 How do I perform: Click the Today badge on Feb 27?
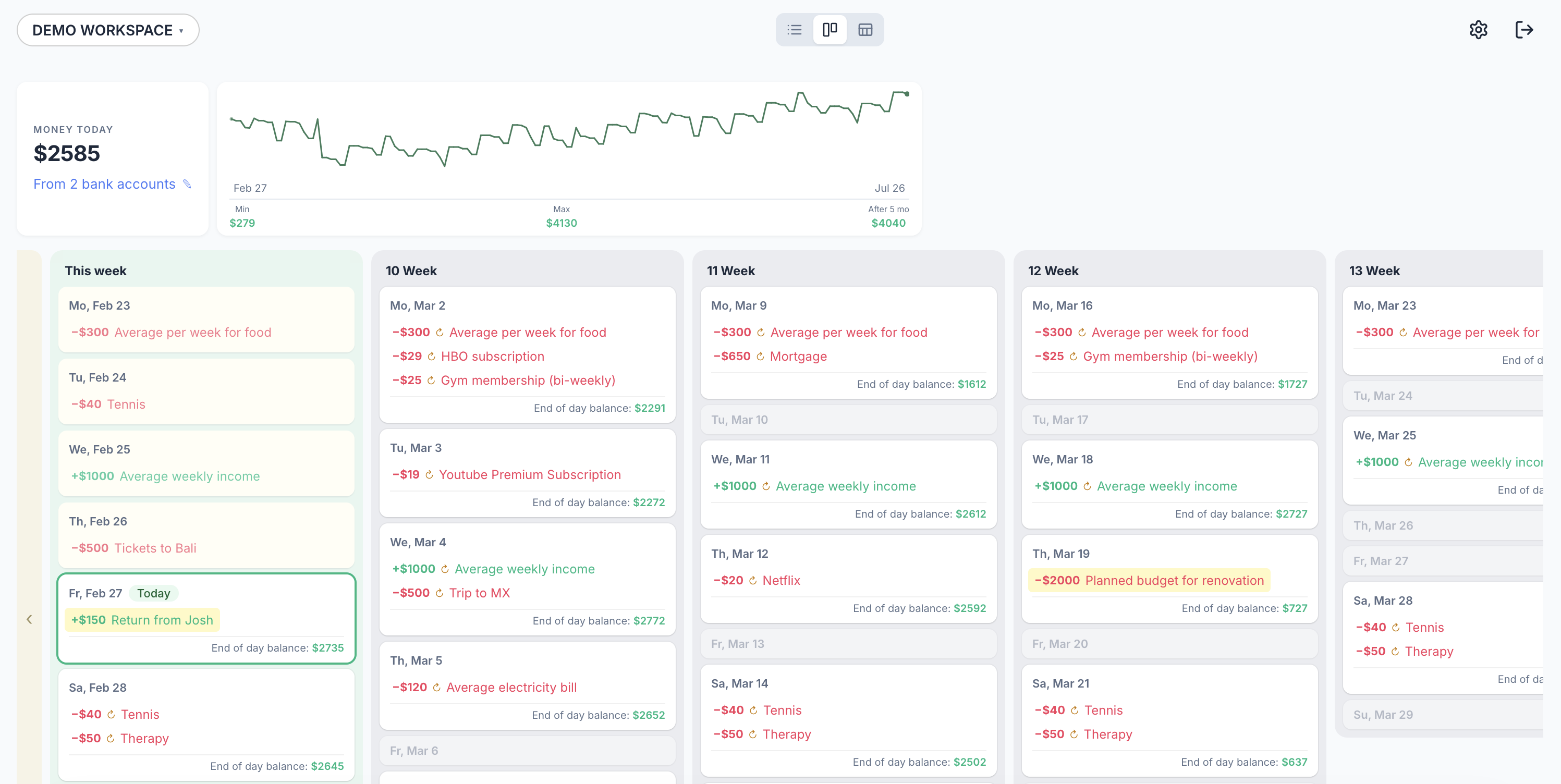153,594
